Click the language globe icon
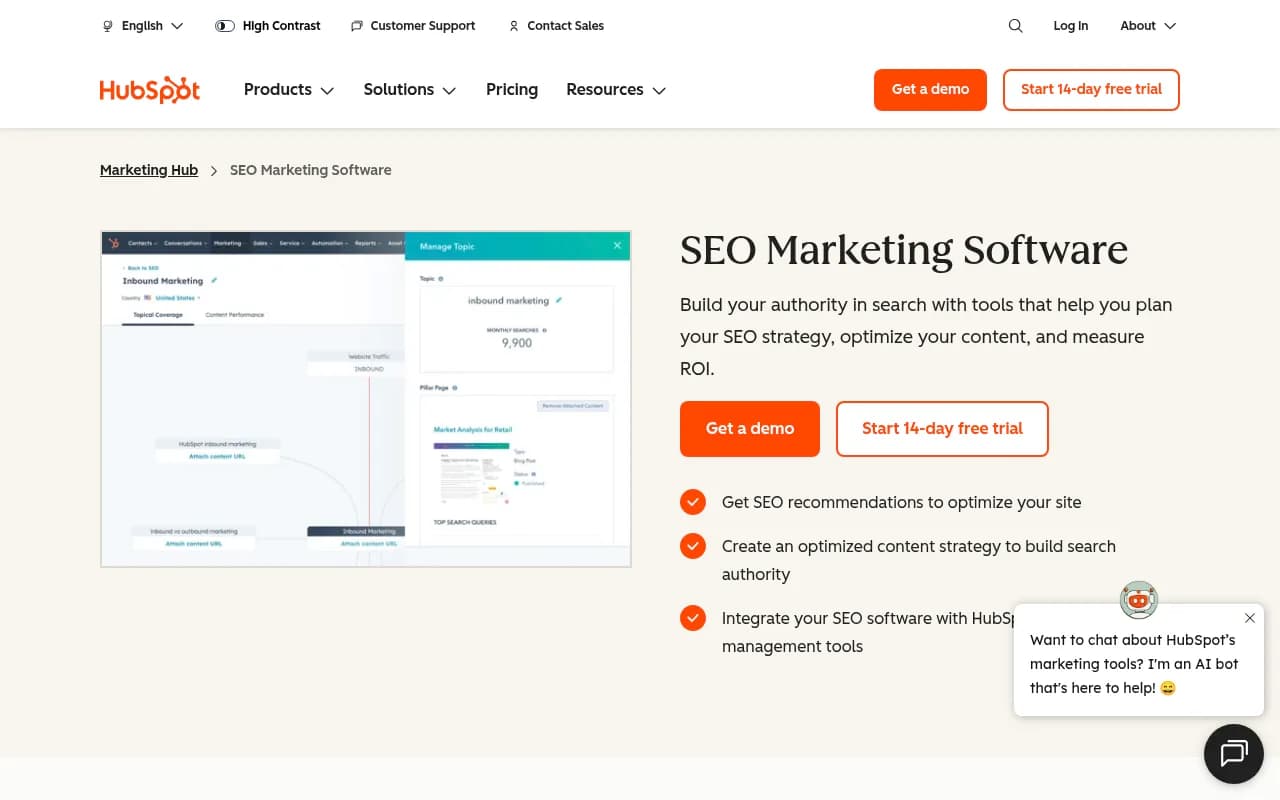 pyautogui.click(x=107, y=25)
